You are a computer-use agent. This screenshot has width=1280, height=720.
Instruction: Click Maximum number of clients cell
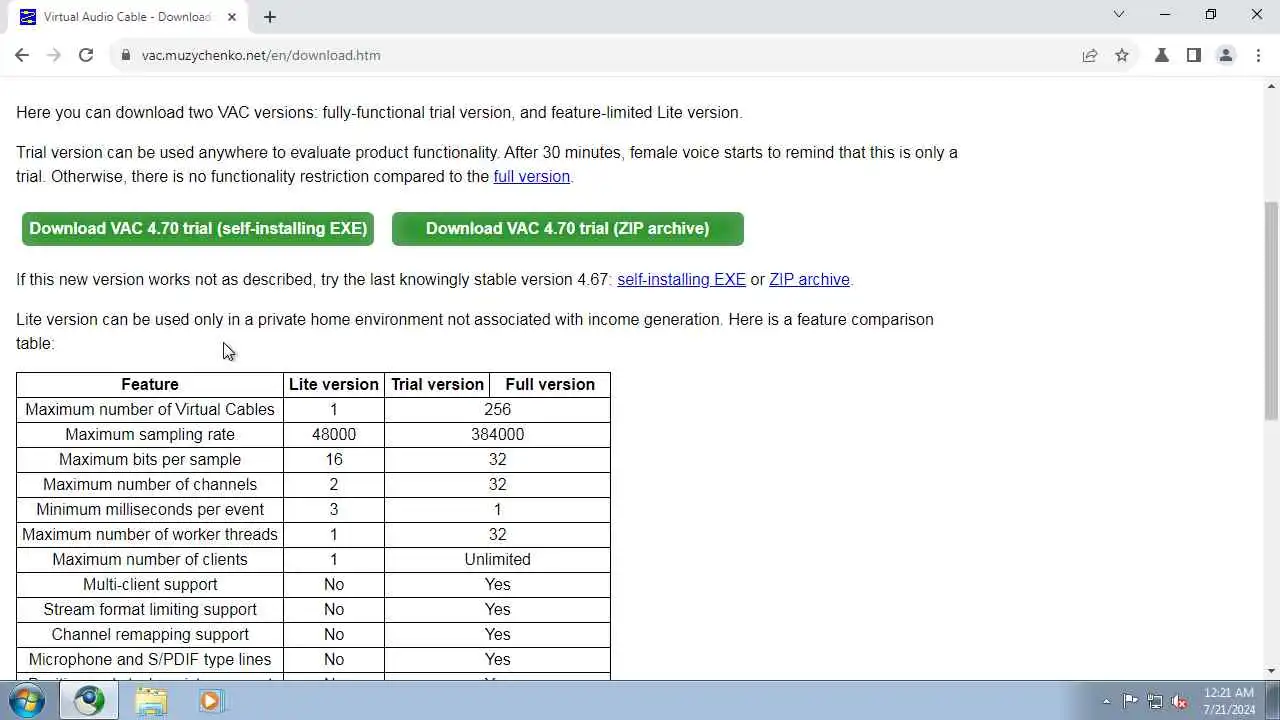tap(150, 559)
